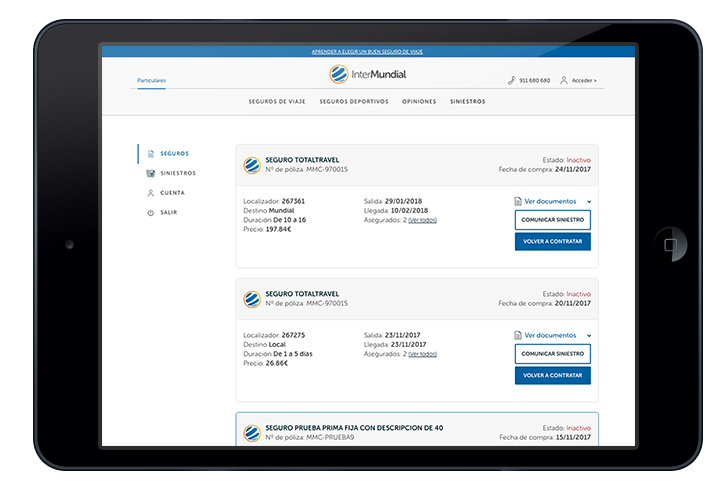723x490 pixels.
Task: Select the Seguros document icon in sidebar
Action: coord(151,153)
